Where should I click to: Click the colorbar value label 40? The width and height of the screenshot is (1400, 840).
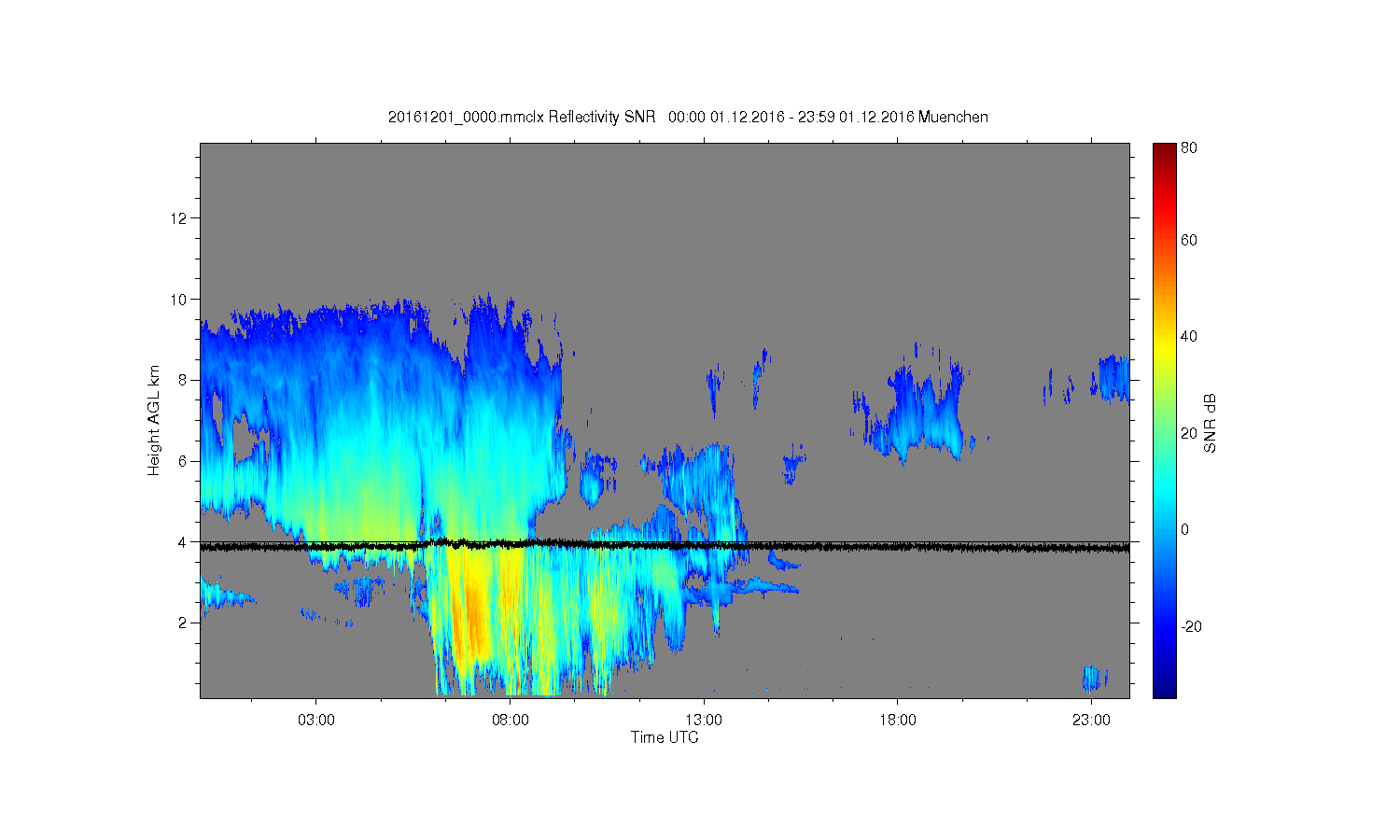(x=1189, y=337)
